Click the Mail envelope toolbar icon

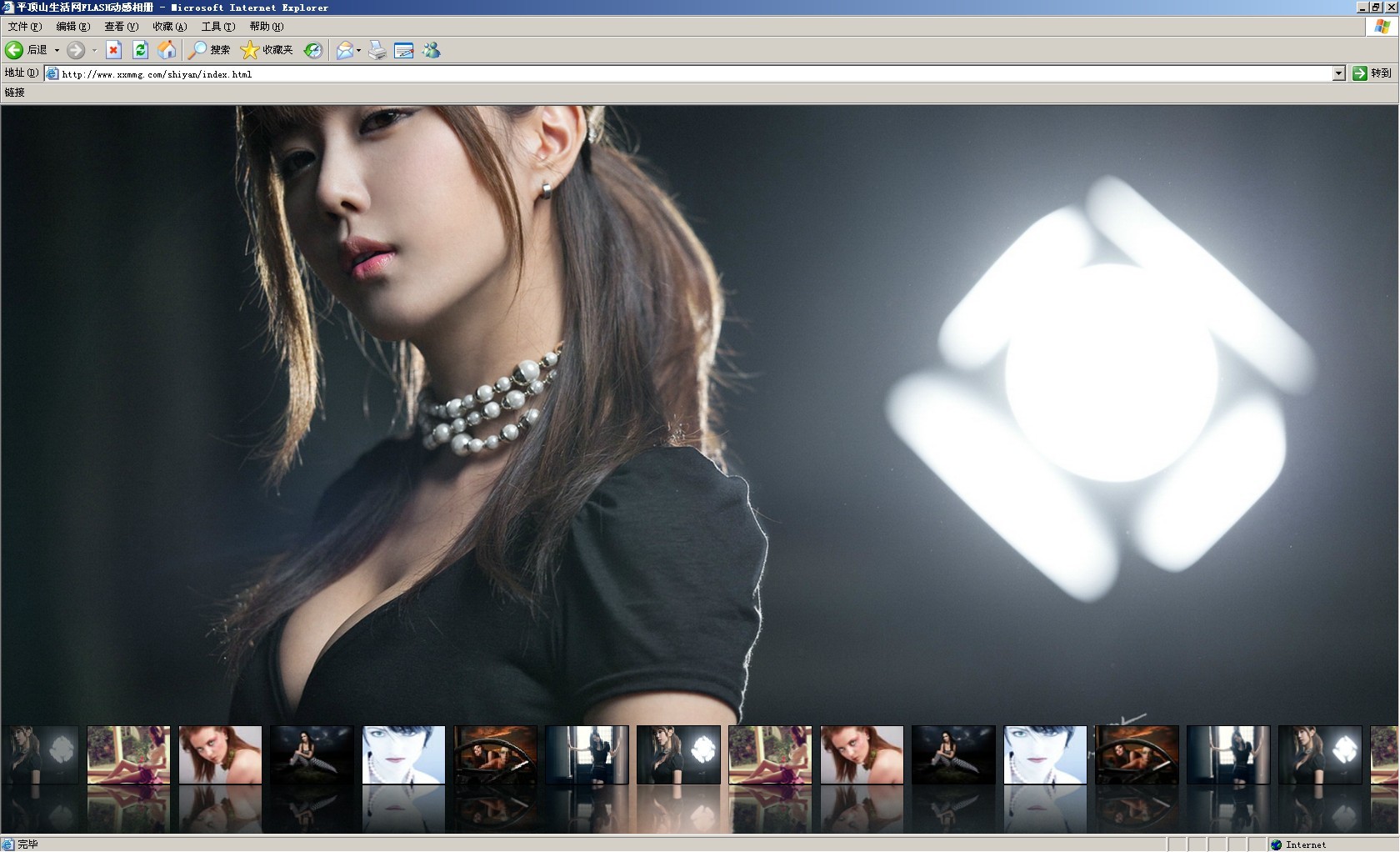coord(344,50)
